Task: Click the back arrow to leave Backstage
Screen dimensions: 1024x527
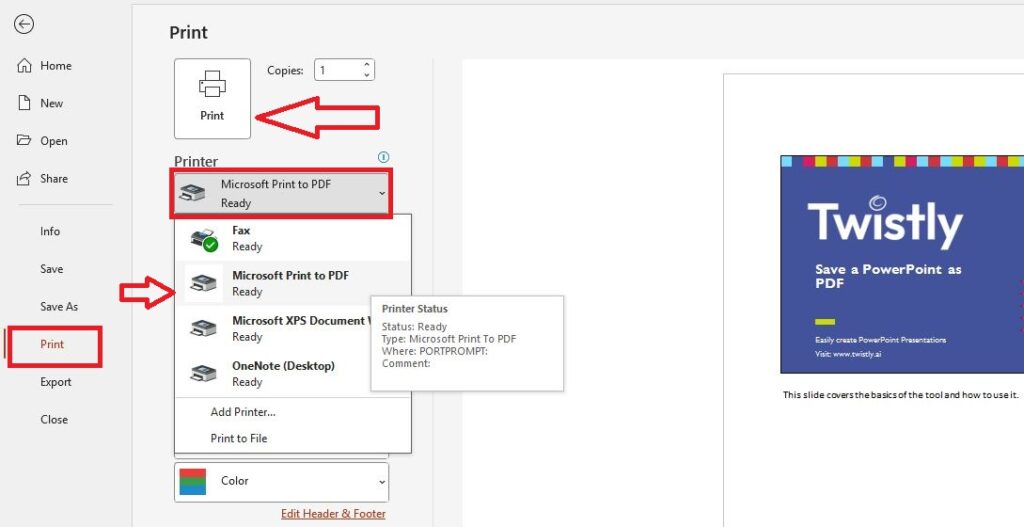Action: 24,24
